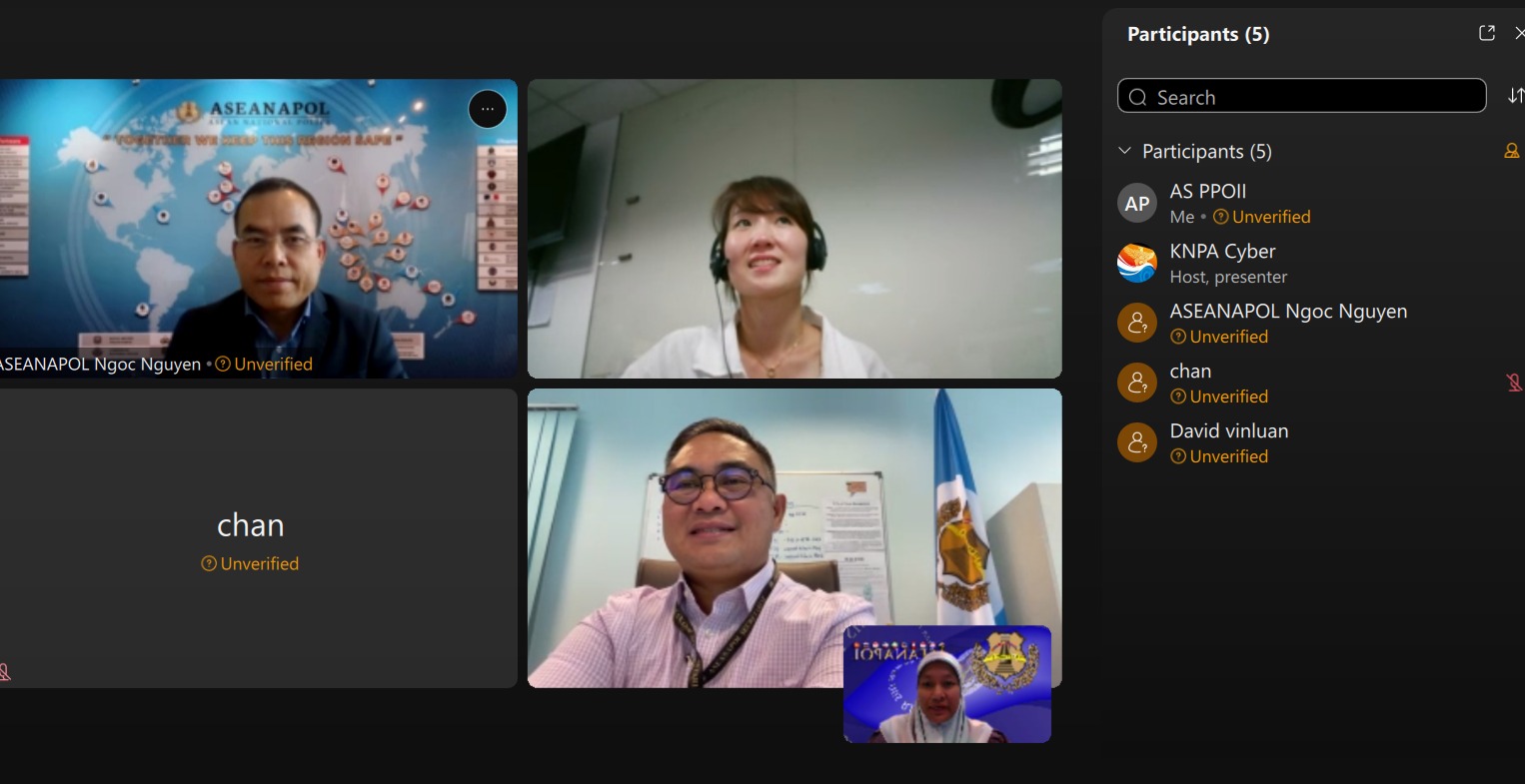Collapse the Participants (5) section
1525x784 pixels.
[1124, 151]
